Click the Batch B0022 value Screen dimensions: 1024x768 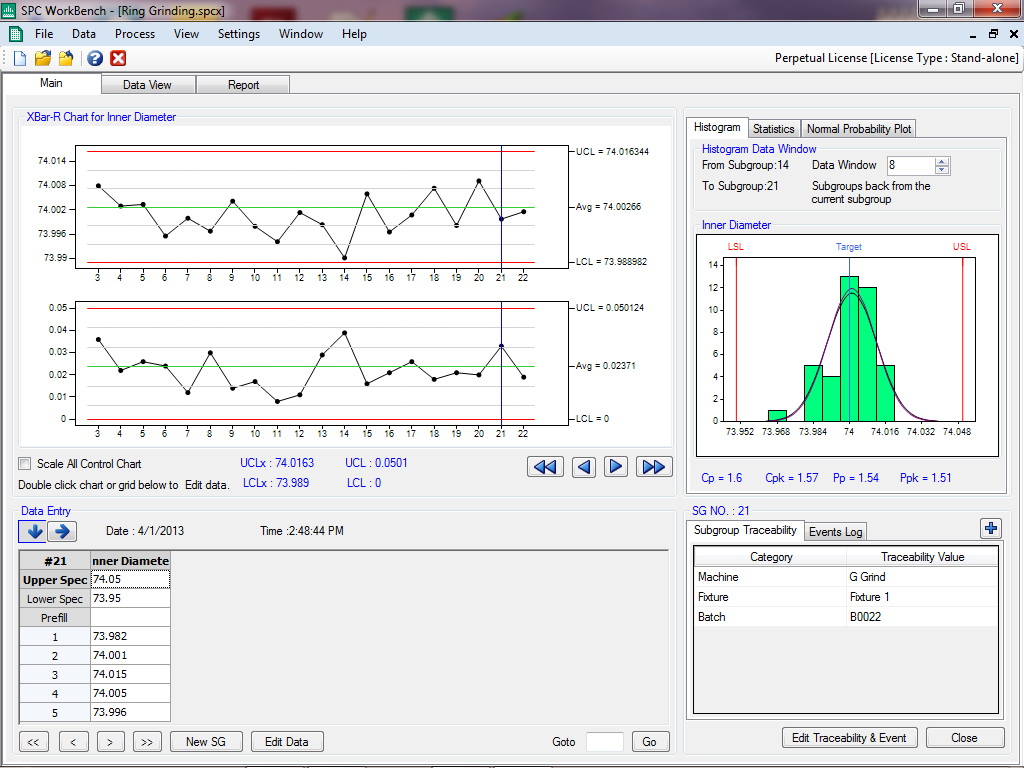tap(921, 616)
